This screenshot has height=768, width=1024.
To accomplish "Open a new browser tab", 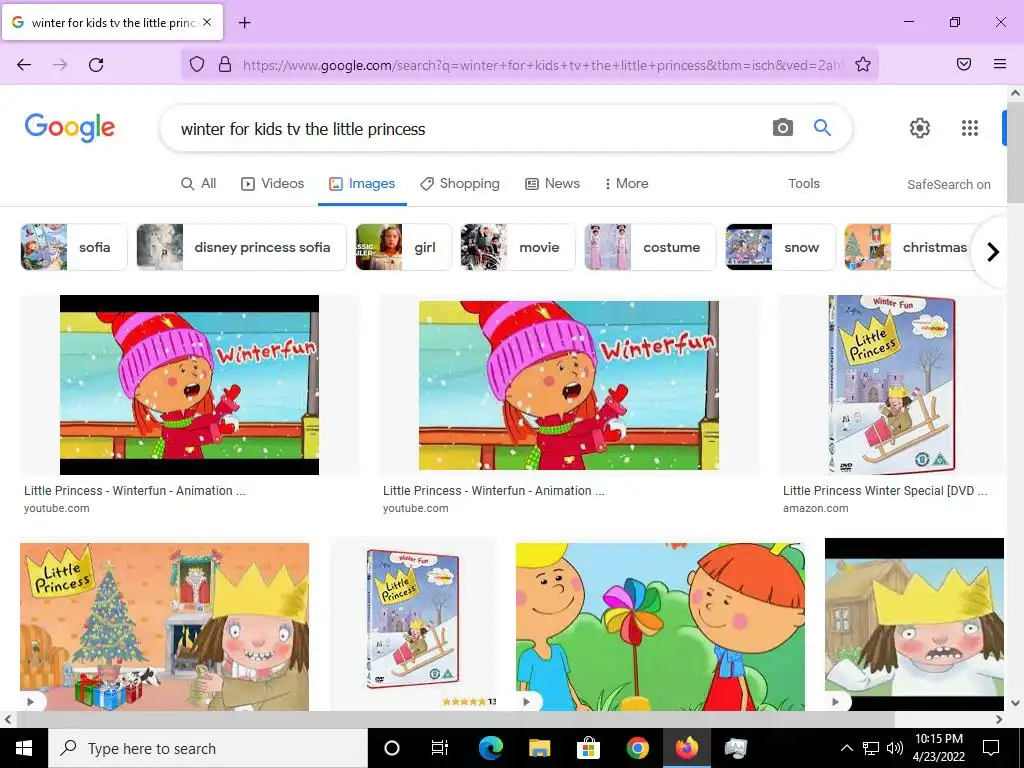I will coord(244,22).
